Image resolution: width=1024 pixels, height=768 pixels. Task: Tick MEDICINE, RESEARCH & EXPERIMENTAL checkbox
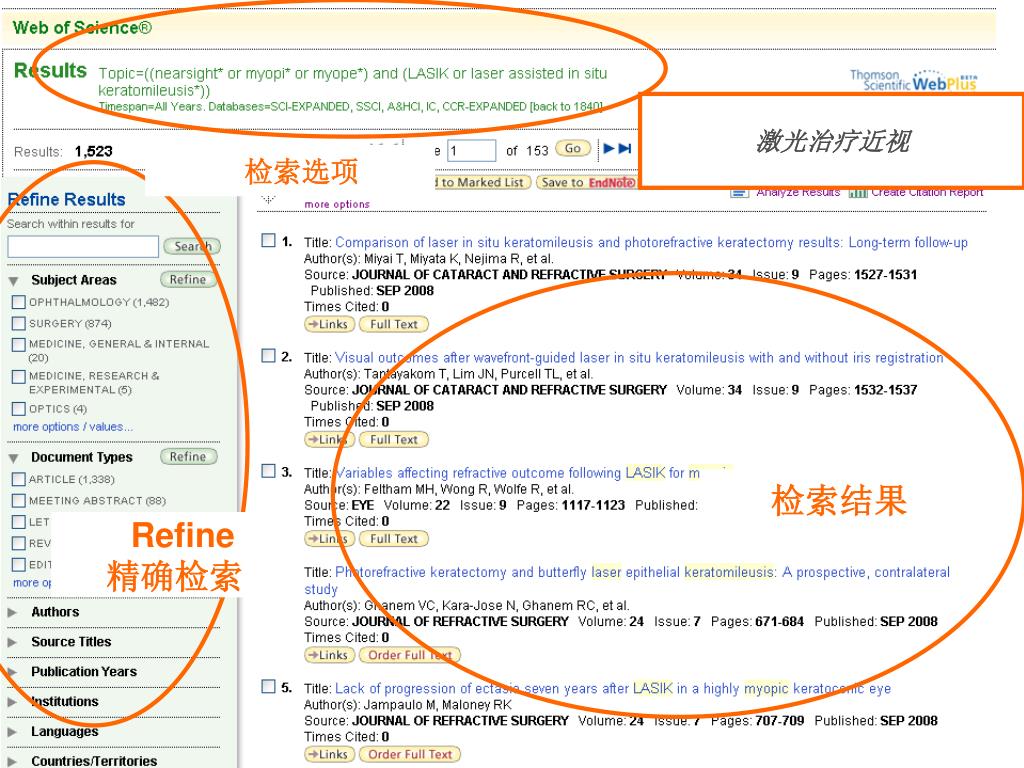(19, 376)
